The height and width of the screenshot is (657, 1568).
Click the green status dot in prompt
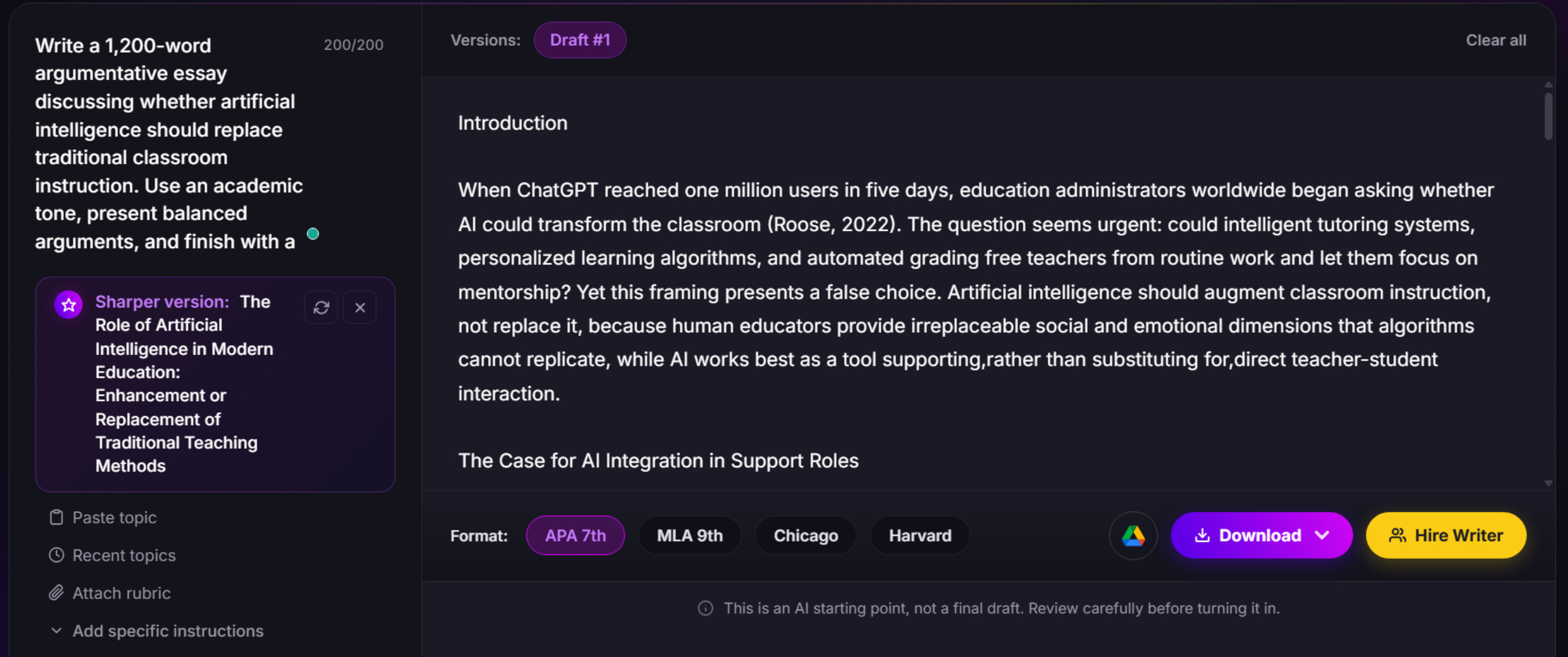(313, 234)
